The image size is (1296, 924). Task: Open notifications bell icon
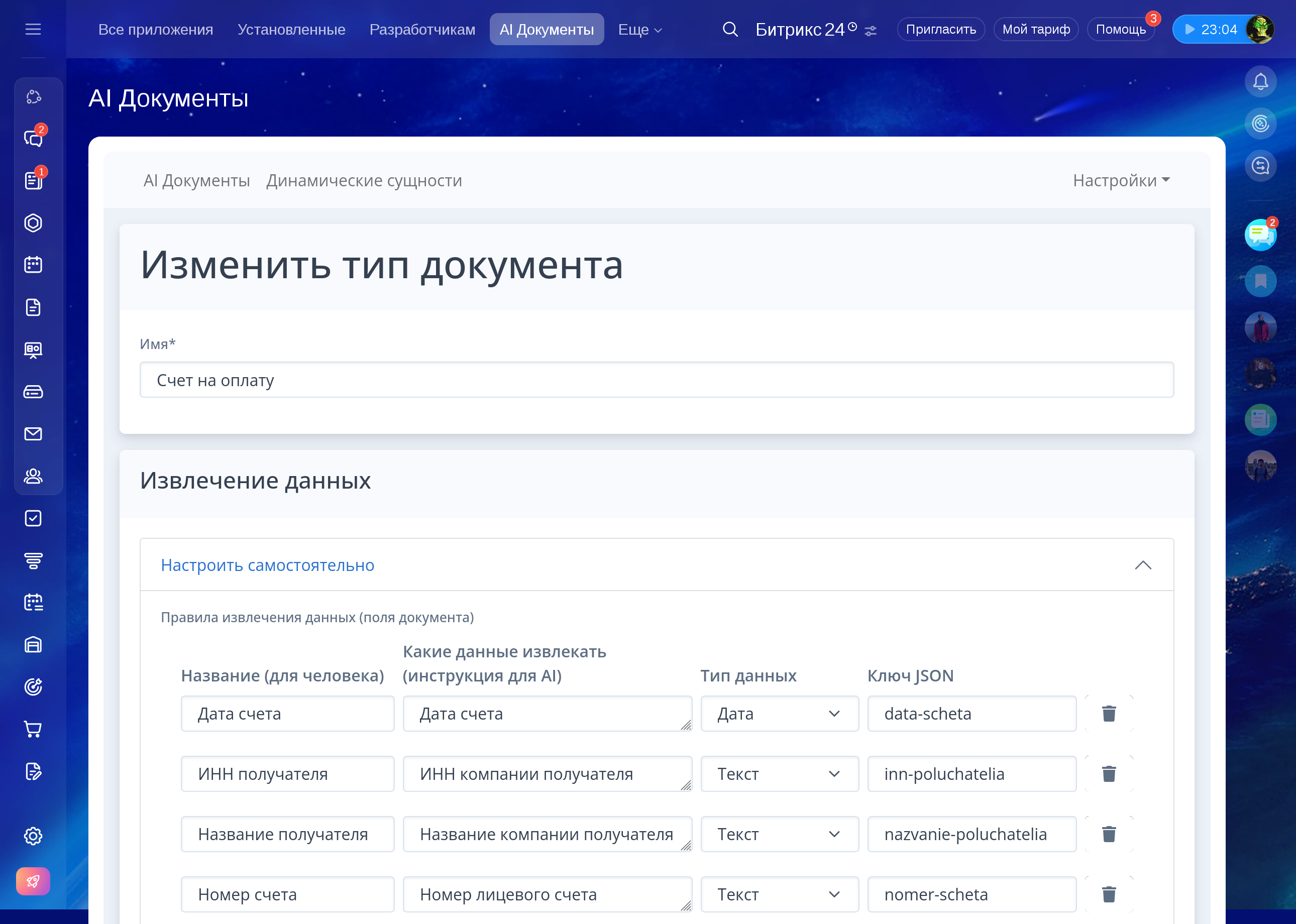pos(1260,82)
